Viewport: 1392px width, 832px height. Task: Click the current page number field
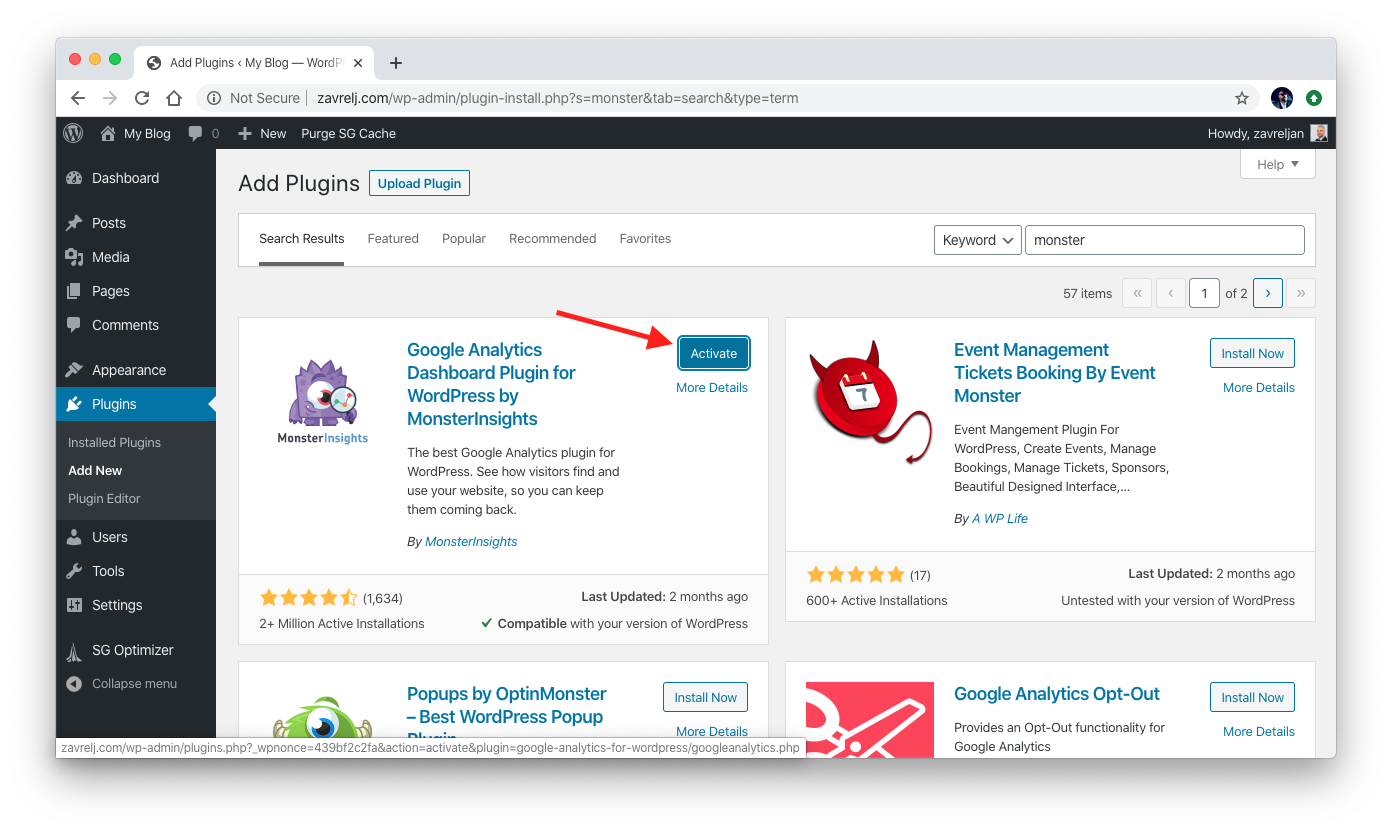pos(1204,293)
